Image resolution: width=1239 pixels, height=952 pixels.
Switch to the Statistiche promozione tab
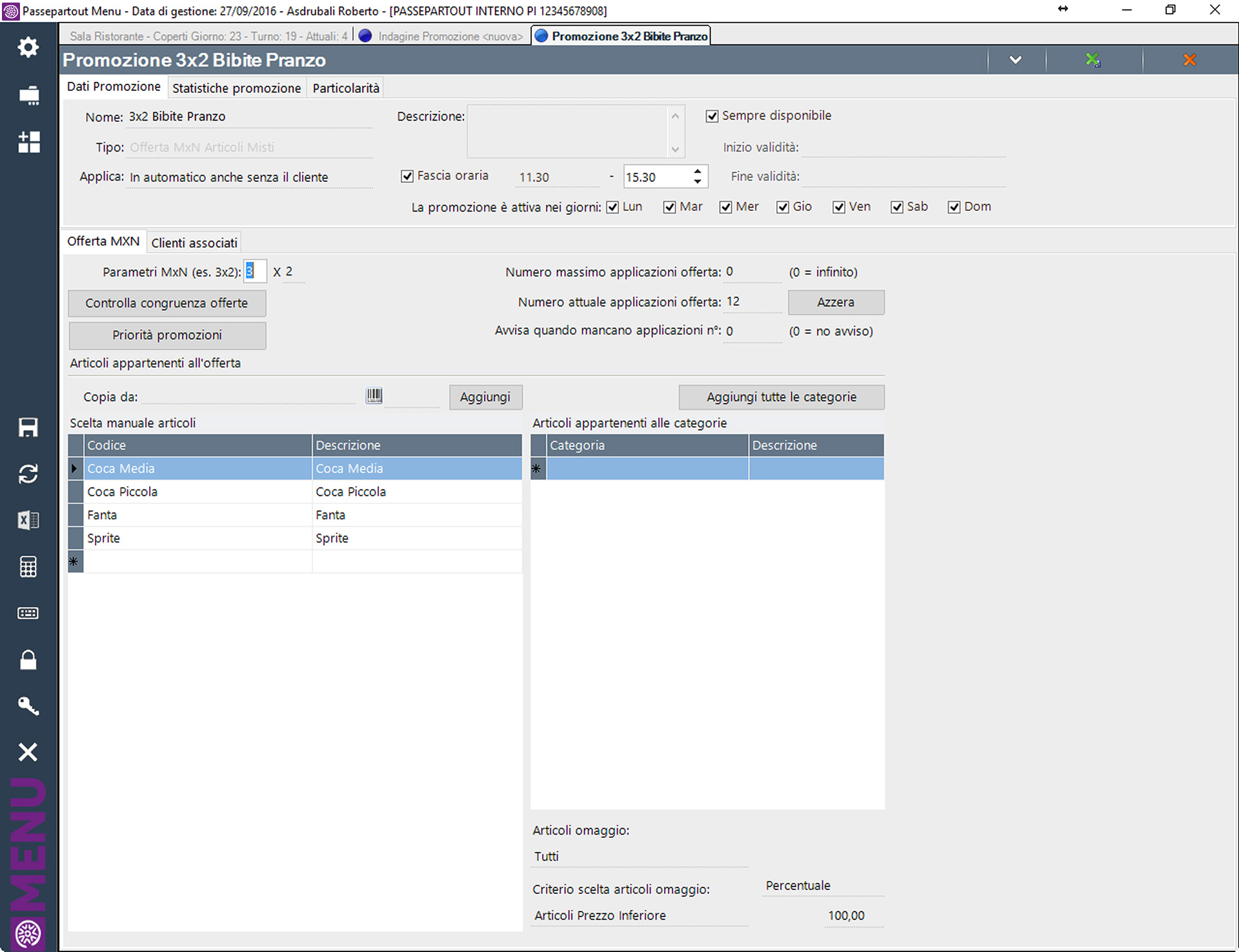click(x=236, y=87)
